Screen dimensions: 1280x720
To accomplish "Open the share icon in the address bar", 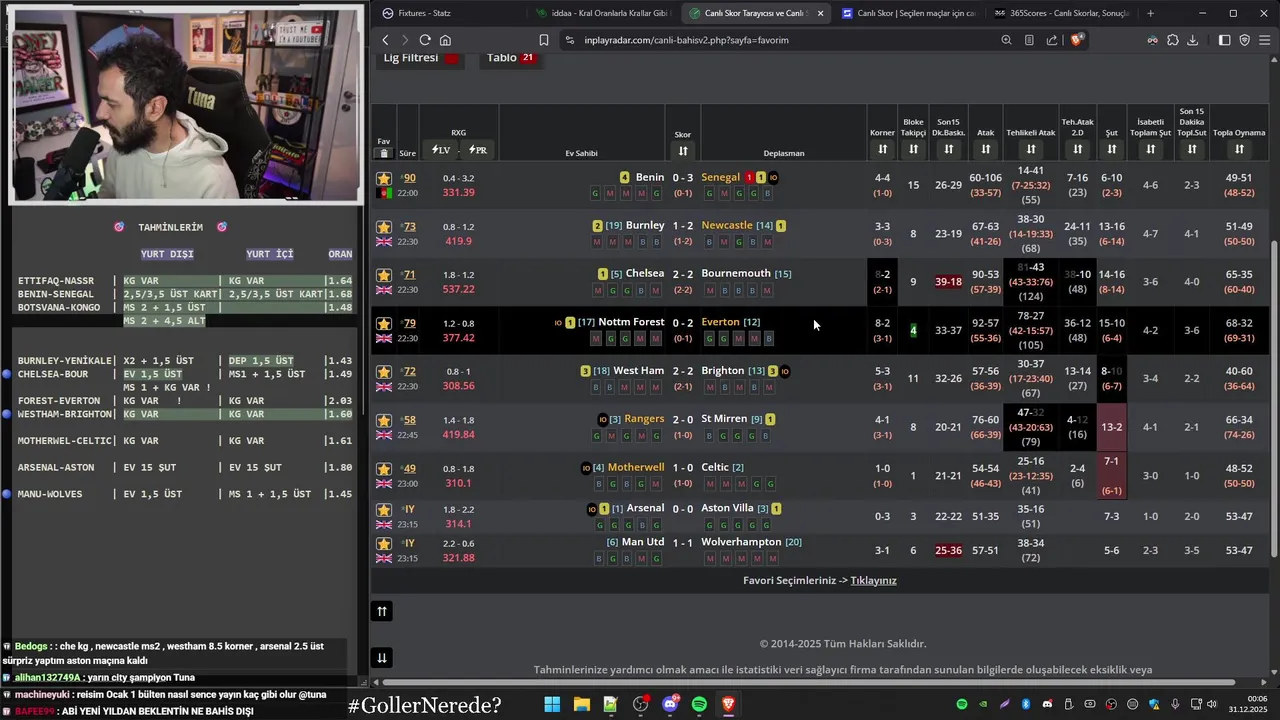I will 1052,40.
